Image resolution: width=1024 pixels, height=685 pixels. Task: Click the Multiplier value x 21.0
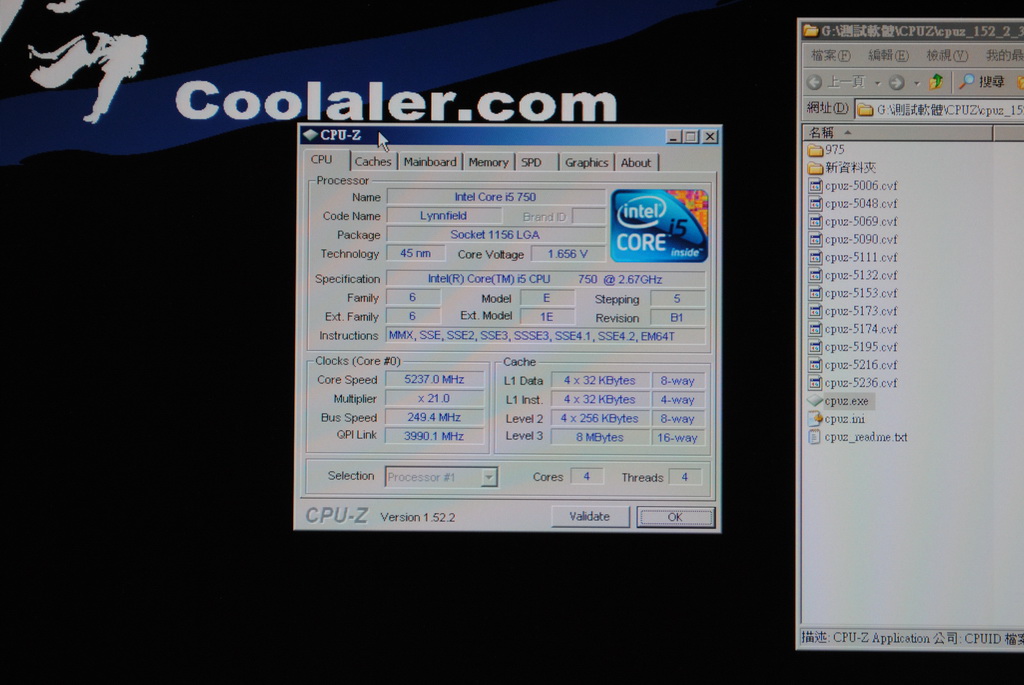[434, 398]
